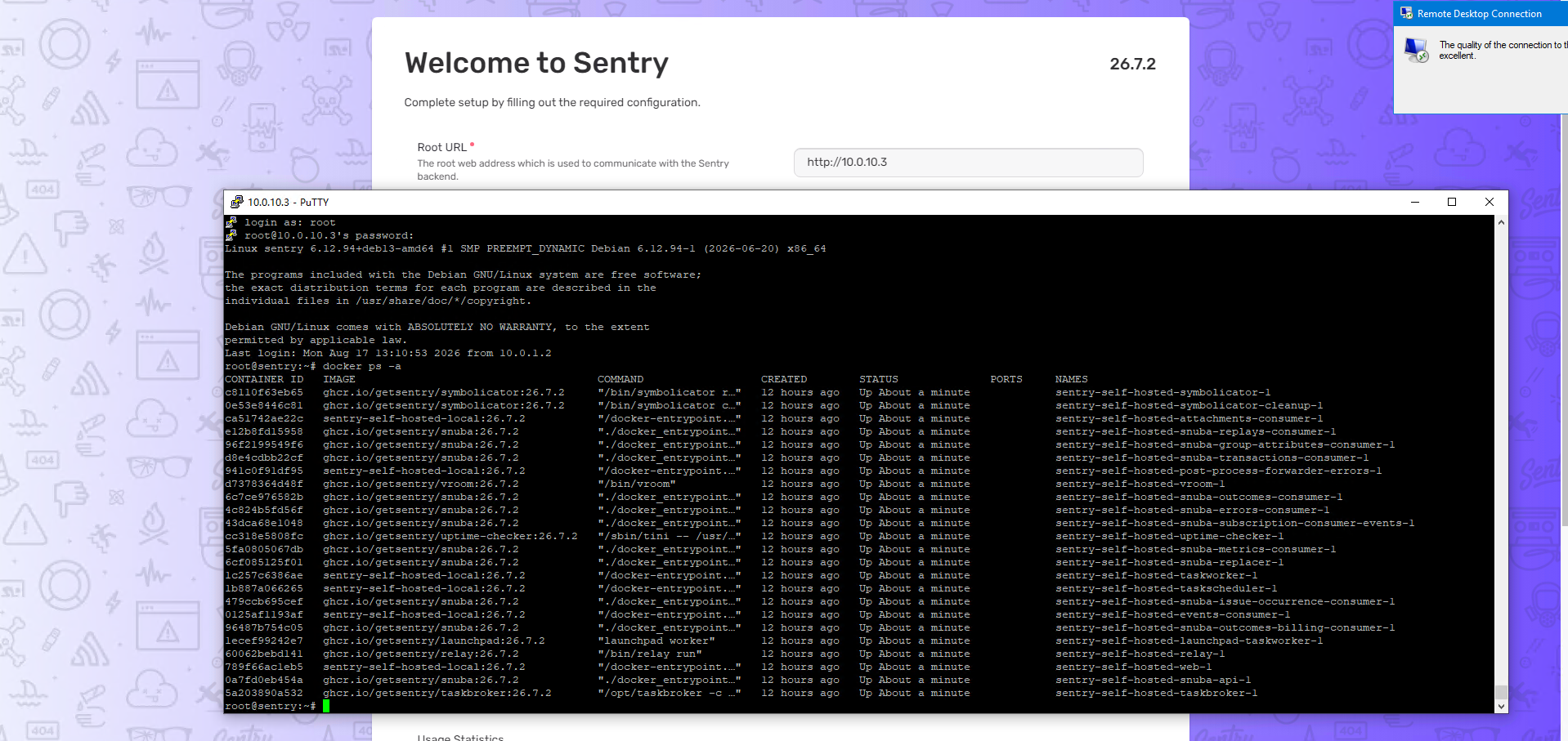Viewport: 1568px width, 741px height.
Task: Click the CONTAINER ID column header
Action: [264, 379]
